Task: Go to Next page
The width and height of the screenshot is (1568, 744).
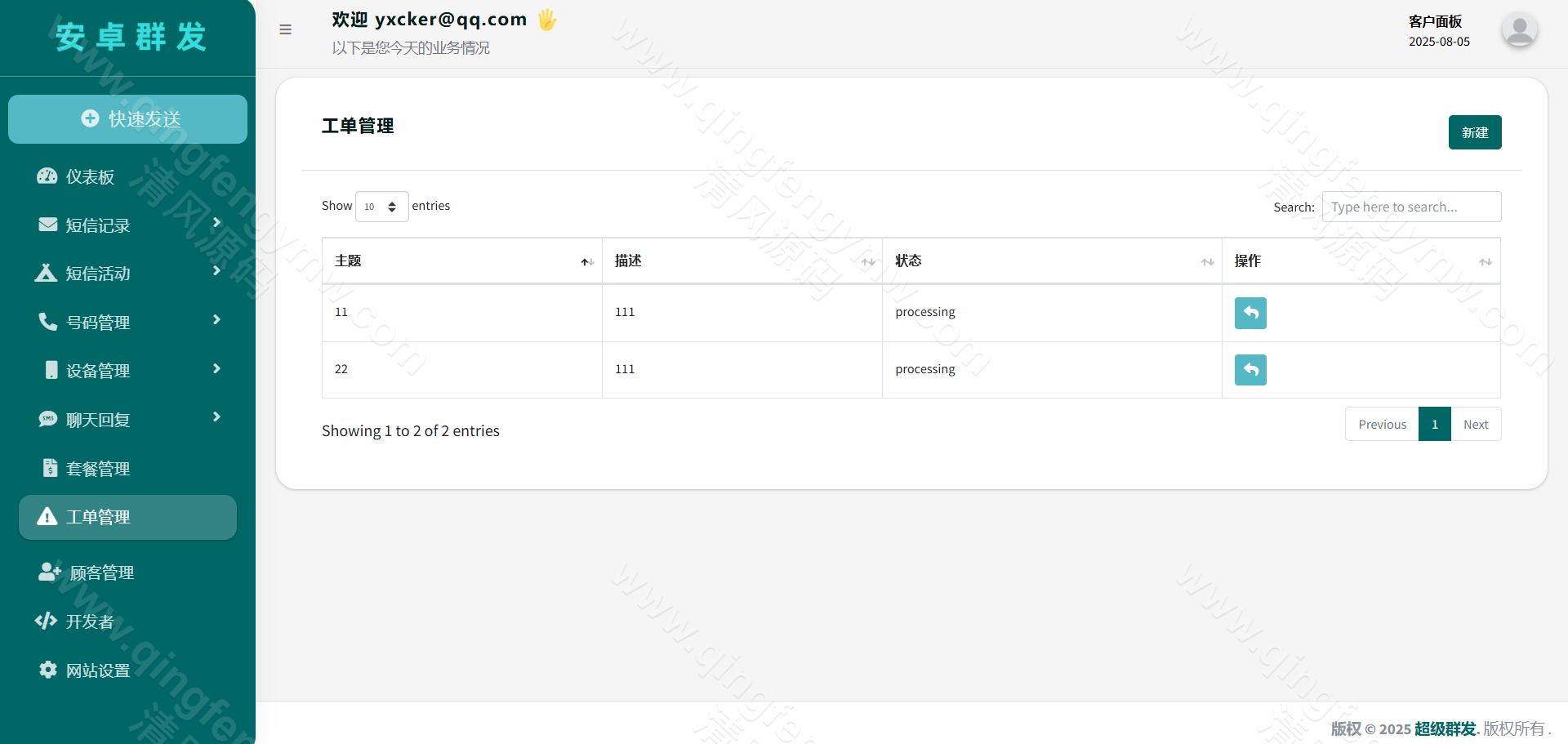Action: 1476,424
